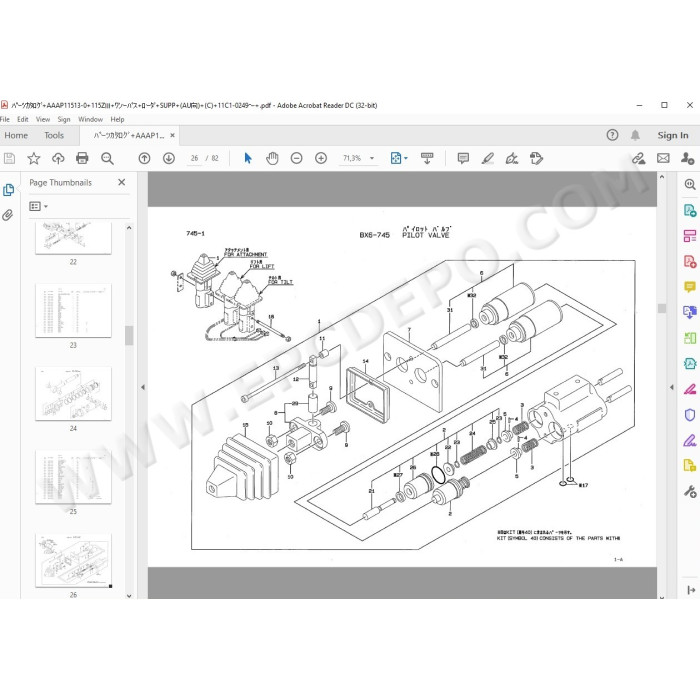The width and height of the screenshot is (700, 700).
Task: Open the search tool in the right pane
Action: pos(690,184)
